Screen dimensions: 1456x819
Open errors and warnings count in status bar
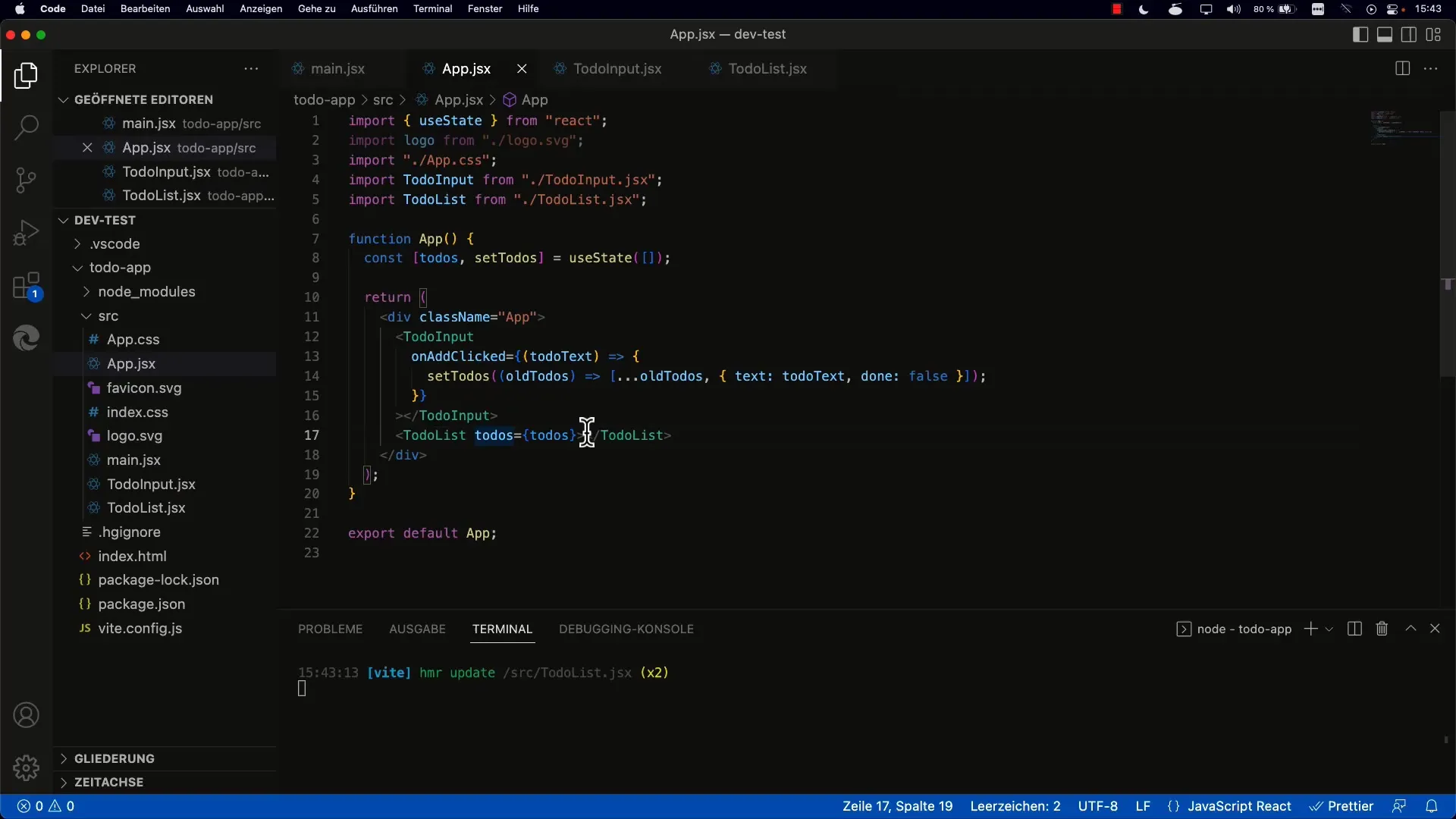[46, 806]
